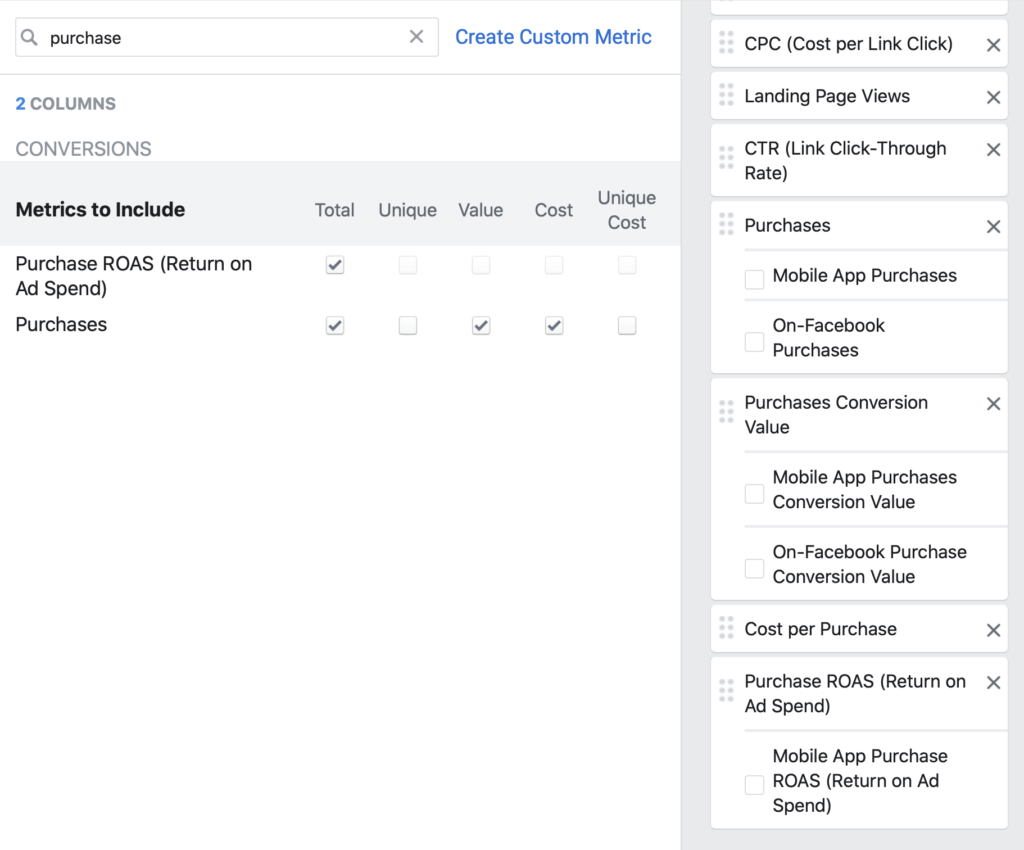This screenshot has width=1024, height=850.
Task: Select the CONVERSIONS section header
Action: point(83,148)
